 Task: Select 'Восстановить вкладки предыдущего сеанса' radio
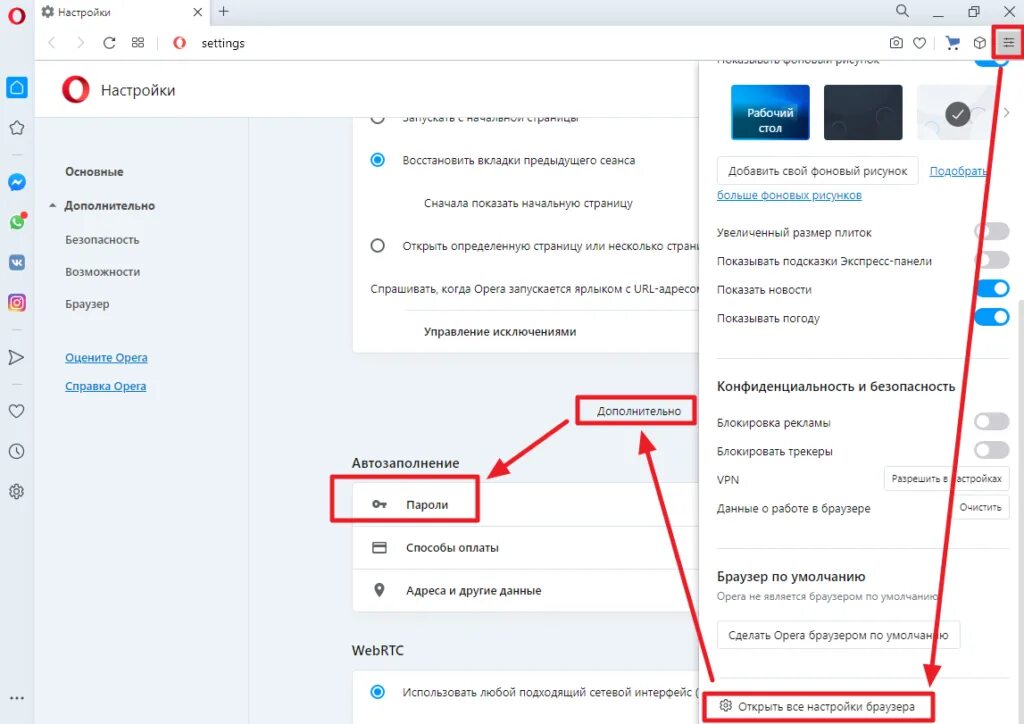point(377,160)
